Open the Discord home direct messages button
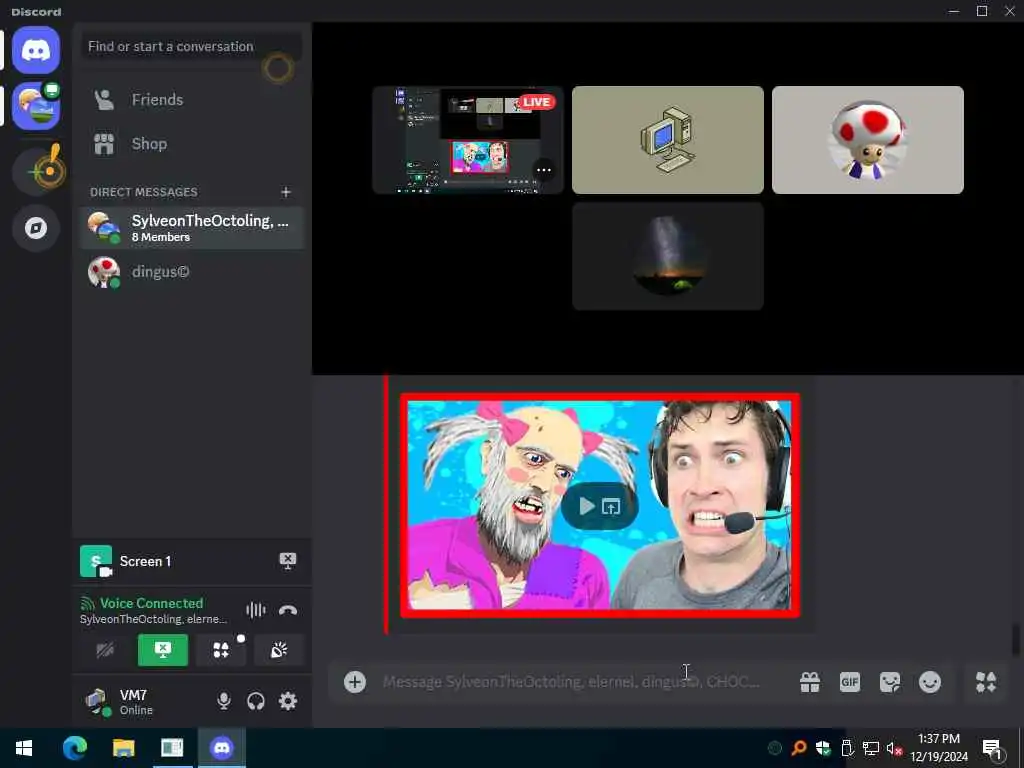Viewport: 1024px width, 768px height. [36, 50]
